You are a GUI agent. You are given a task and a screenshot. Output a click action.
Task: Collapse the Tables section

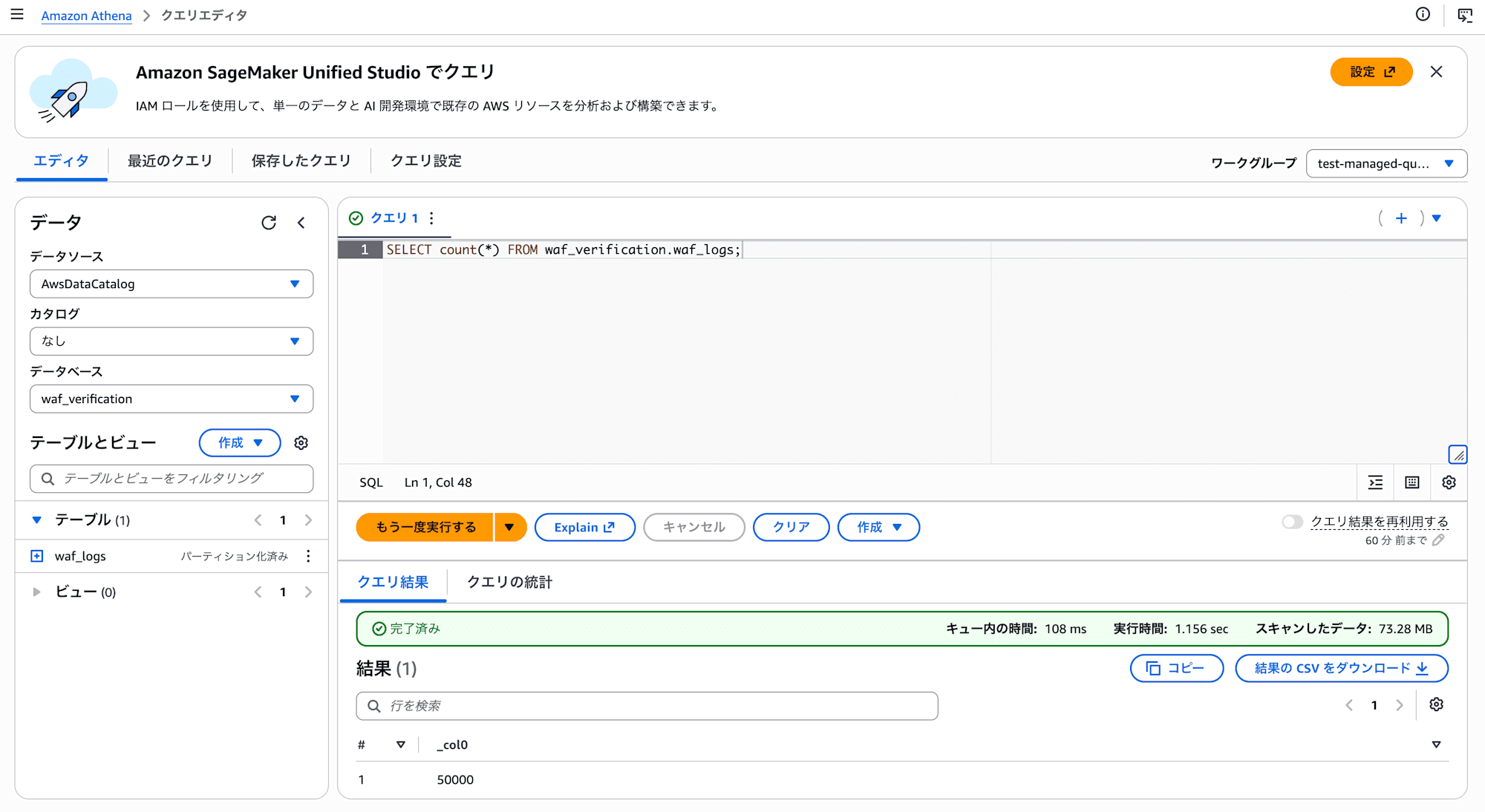36,520
